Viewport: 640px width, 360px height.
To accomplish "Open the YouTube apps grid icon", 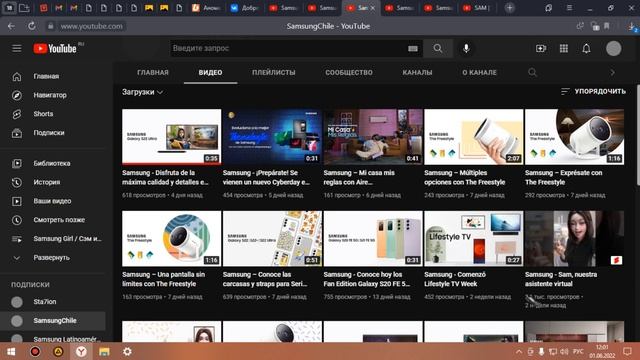I will coord(564,49).
